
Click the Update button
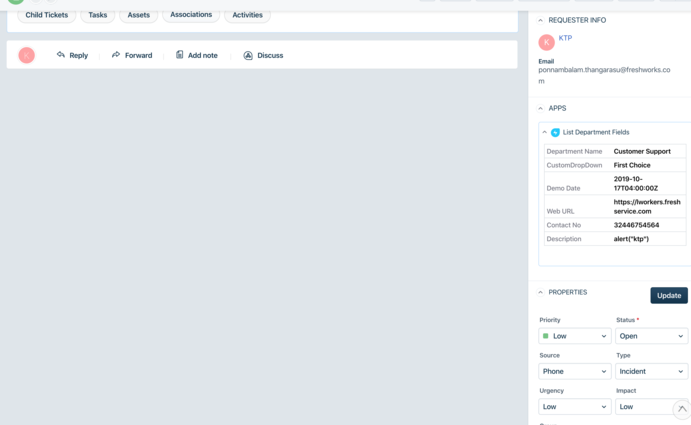click(669, 295)
